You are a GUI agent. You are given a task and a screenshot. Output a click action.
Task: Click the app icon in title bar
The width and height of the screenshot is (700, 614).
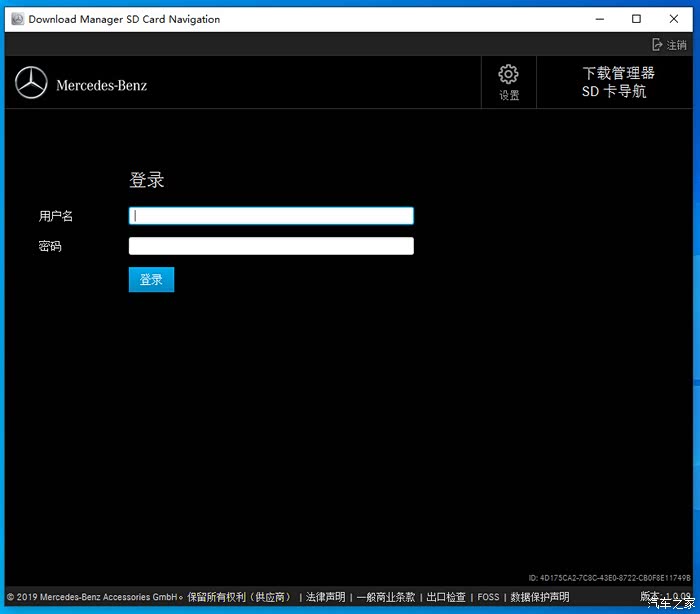coord(17,19)
